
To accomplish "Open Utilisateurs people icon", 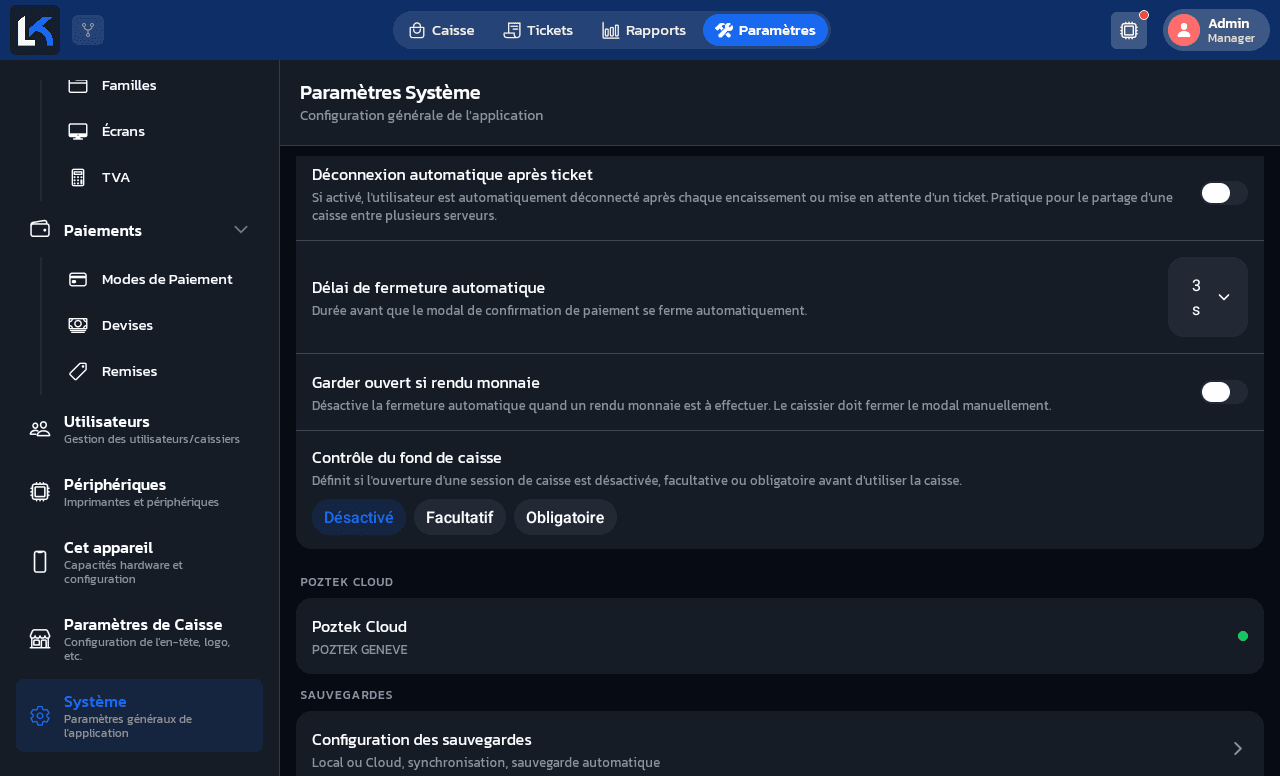I will point(40,429).
